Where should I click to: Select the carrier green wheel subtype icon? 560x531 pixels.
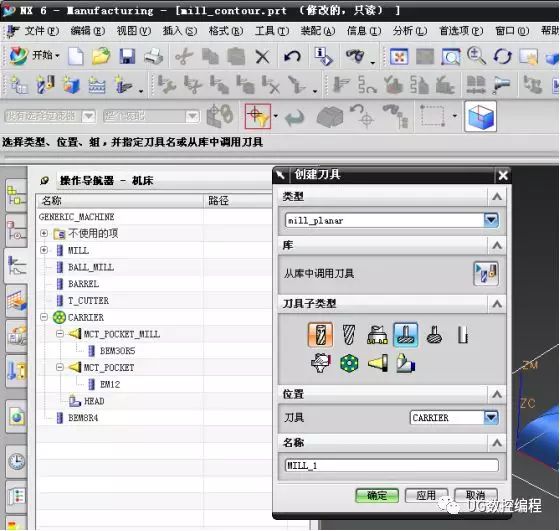click(349, 364)
